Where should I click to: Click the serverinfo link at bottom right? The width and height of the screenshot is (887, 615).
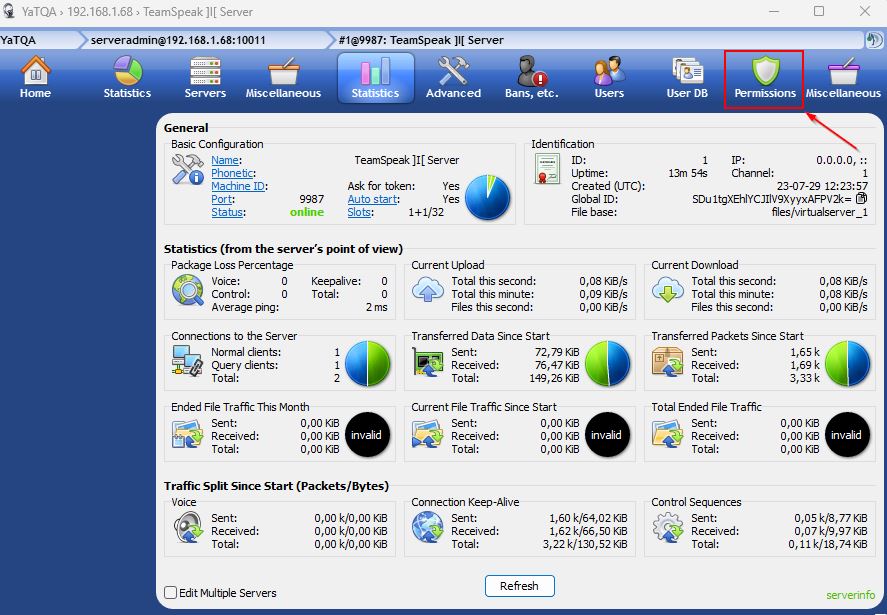click(849, 594)
